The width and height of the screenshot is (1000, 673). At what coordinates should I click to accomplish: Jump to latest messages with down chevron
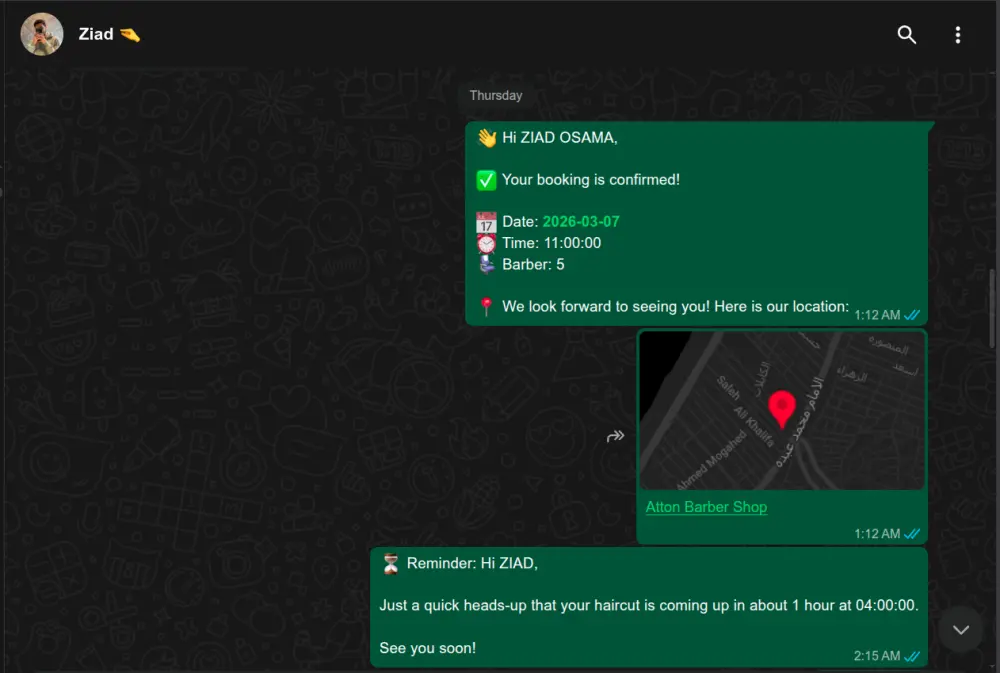(x=960, y=630)
